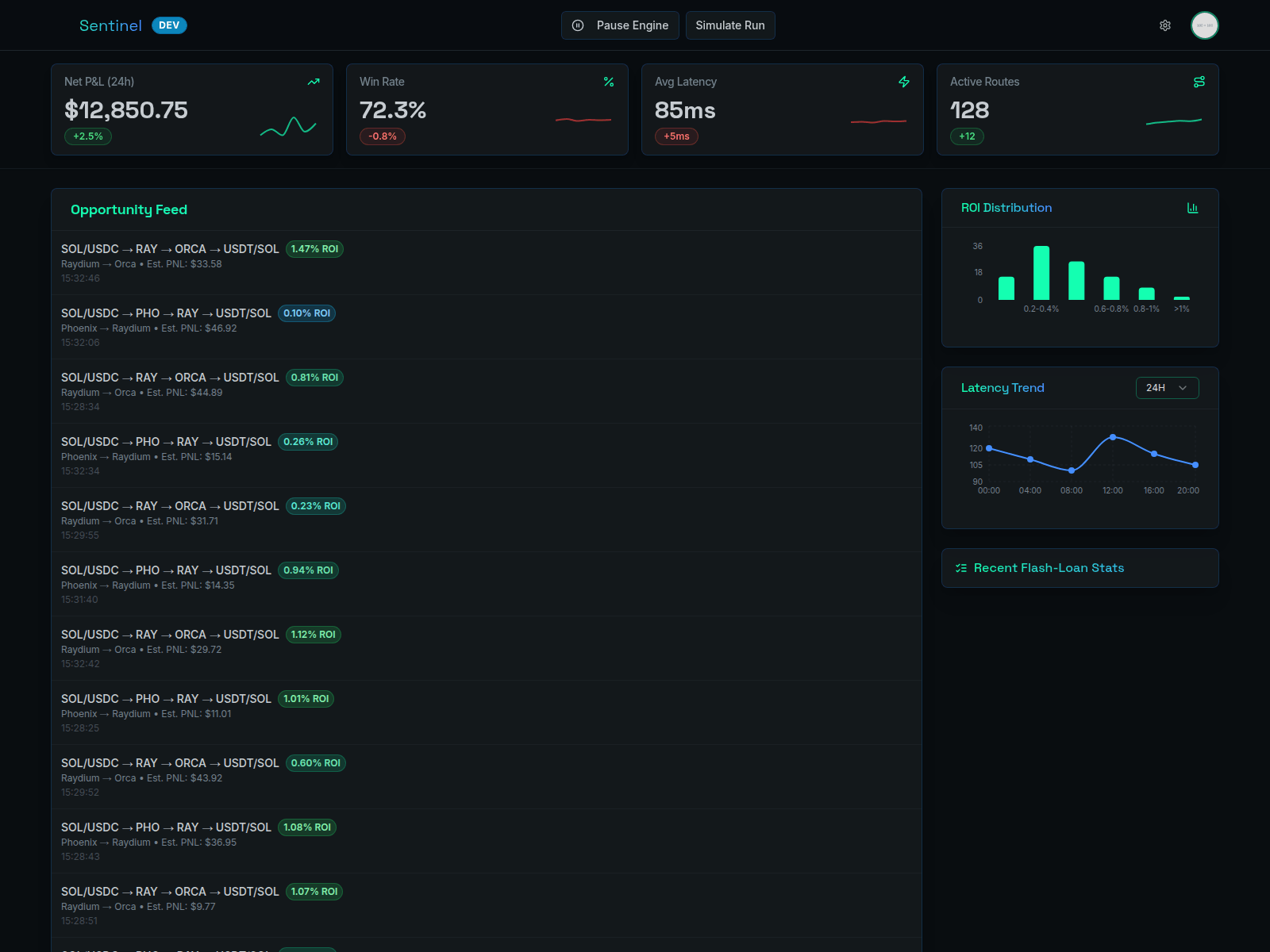
Task: Open the settings gear icon
Action: point(1164,25)
